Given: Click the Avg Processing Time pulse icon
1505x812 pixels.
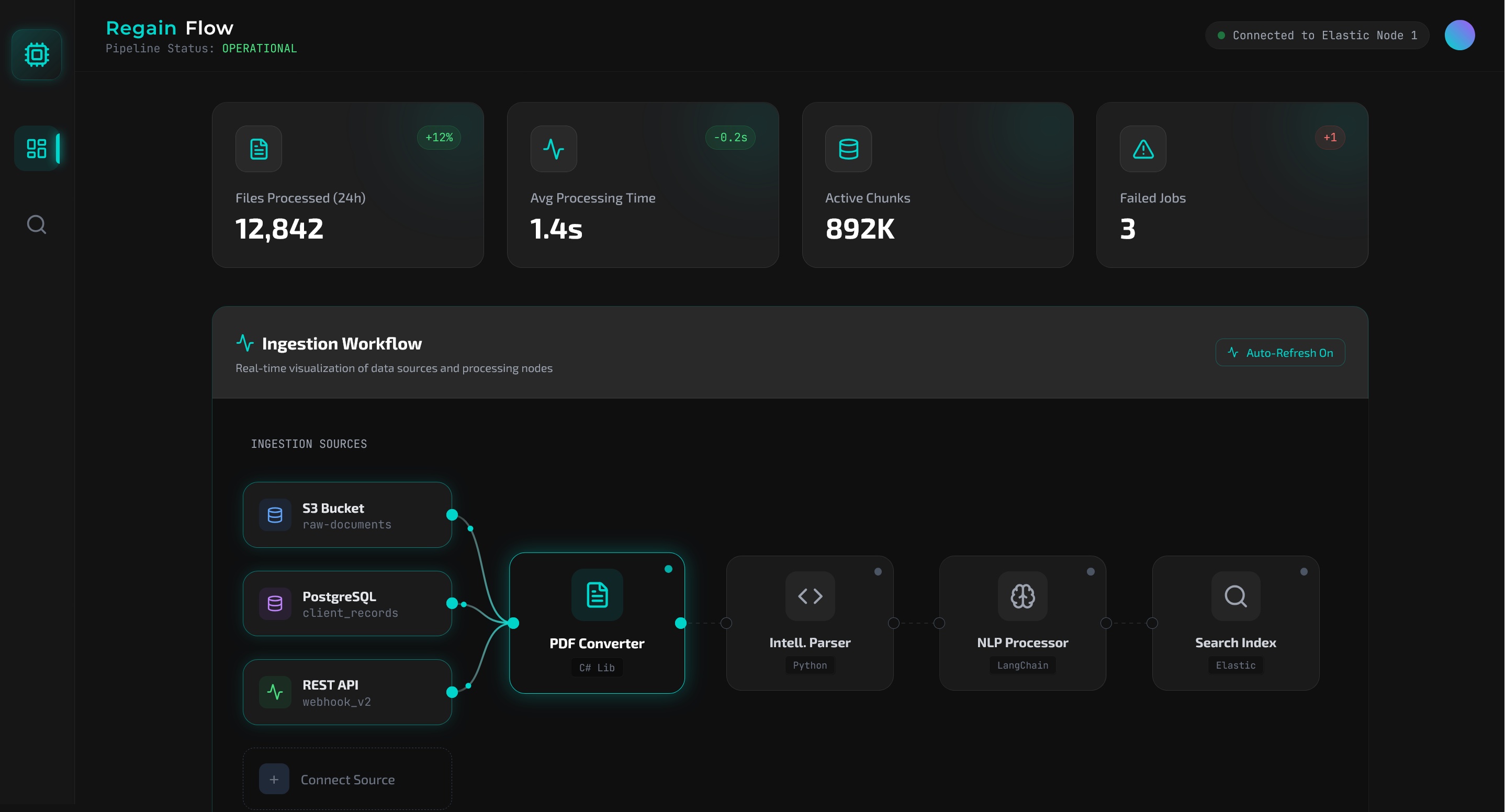Looking at the screenshot, I should pyautogui.click(x=553, y=149).
